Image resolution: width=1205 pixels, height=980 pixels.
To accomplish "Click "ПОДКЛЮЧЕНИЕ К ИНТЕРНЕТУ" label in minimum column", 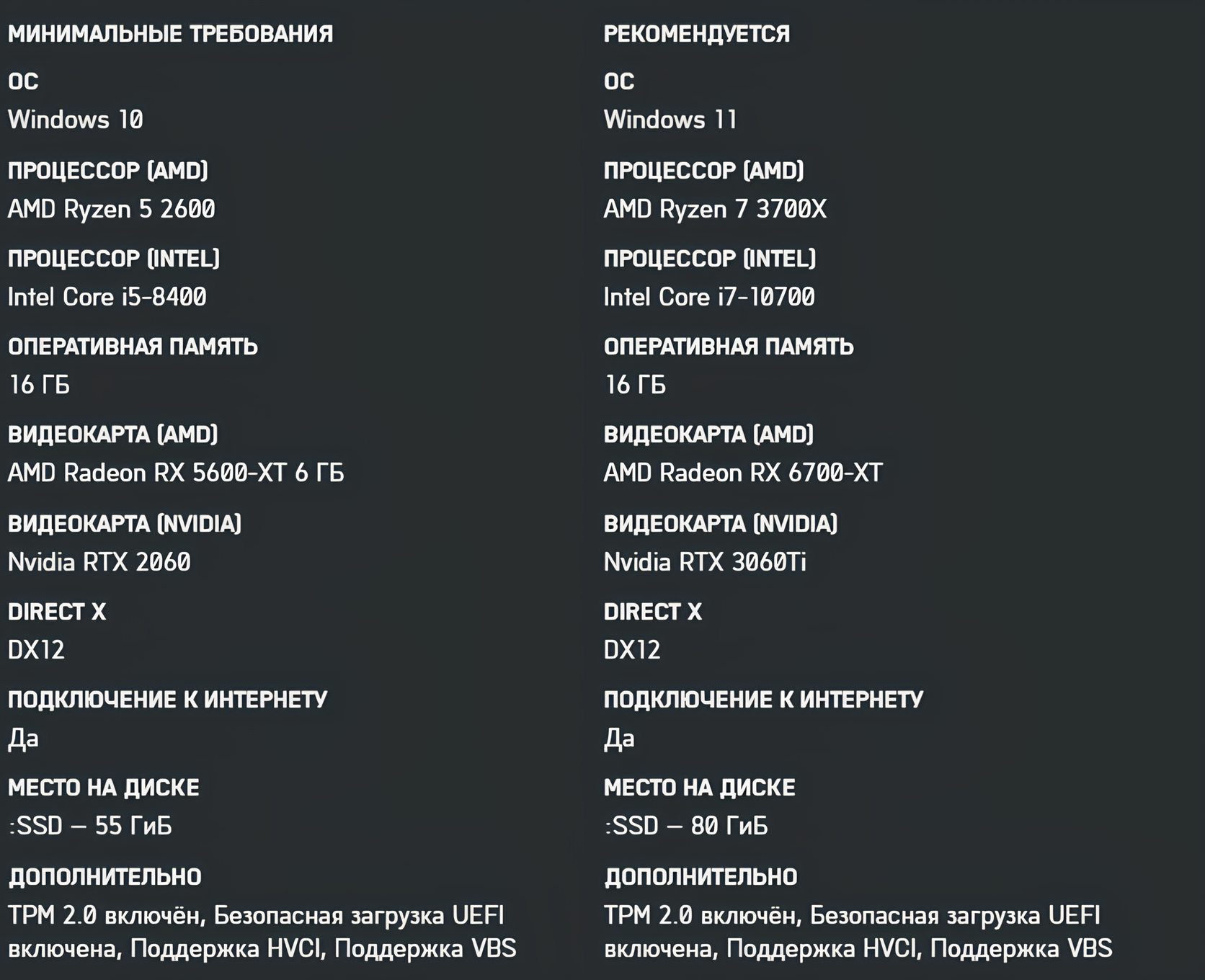I will pyautogui.click(x=167, y=700).
